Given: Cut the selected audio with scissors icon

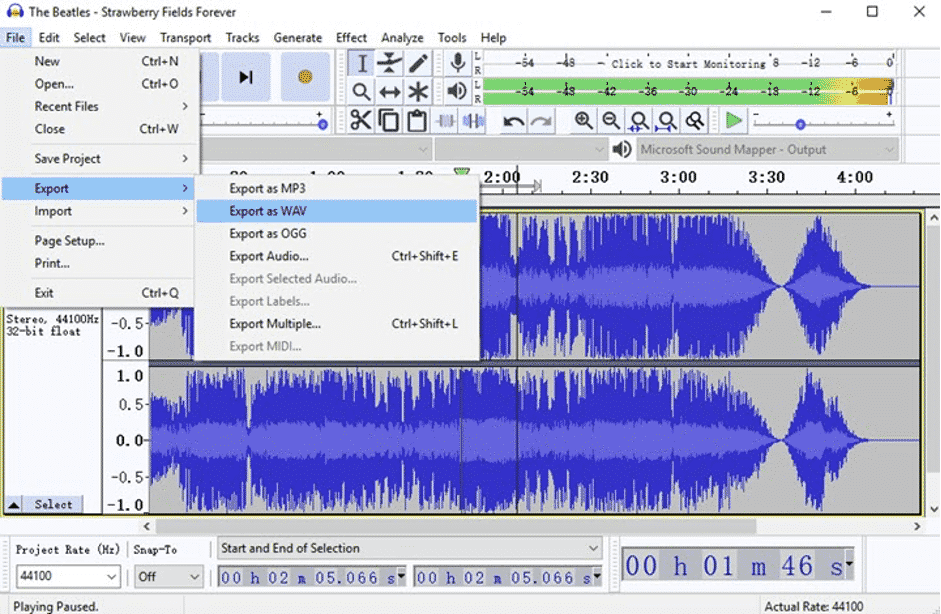Looking at the screenshot, I should [362, 120].
